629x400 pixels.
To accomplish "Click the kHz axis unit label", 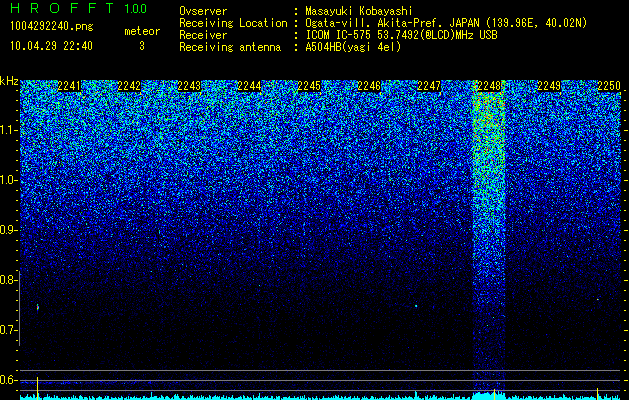I will pos(9,81).
